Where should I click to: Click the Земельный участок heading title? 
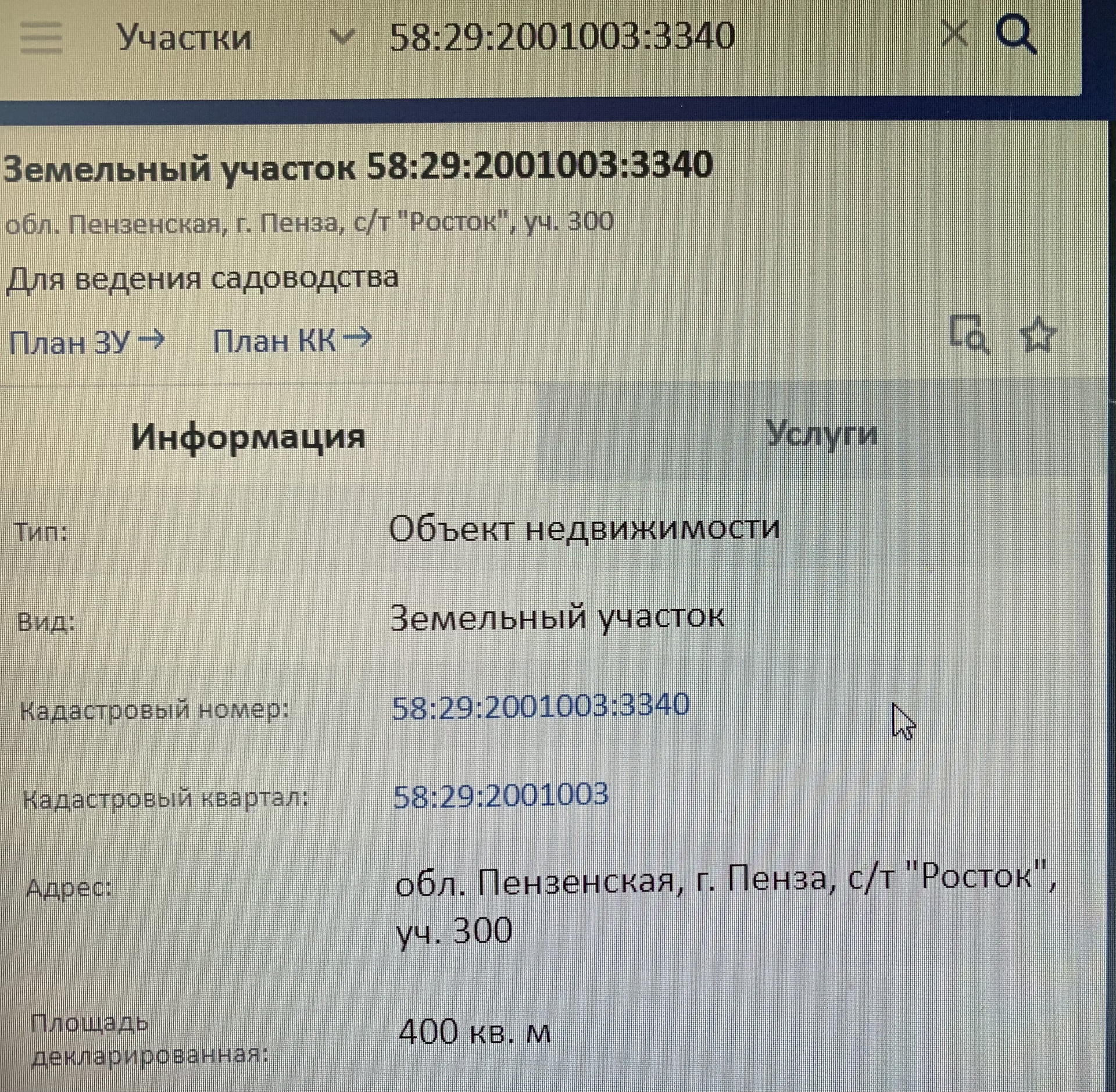point(358,167)
